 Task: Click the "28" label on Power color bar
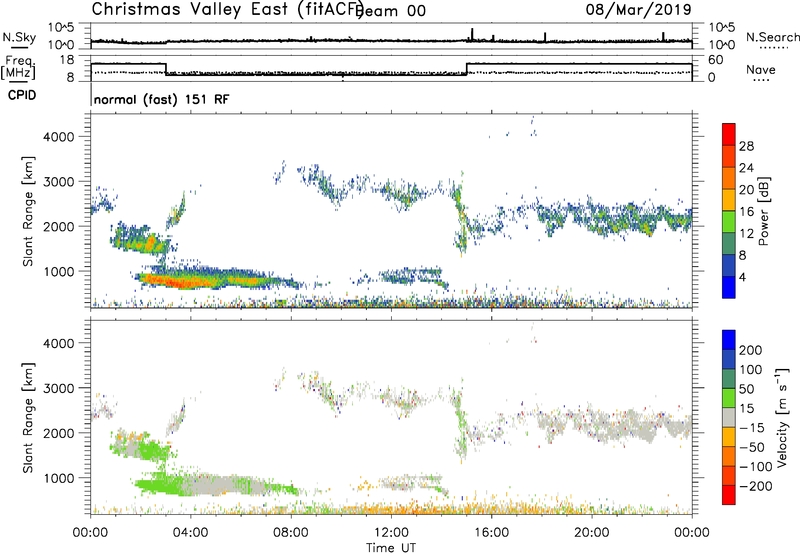point(746,146)
